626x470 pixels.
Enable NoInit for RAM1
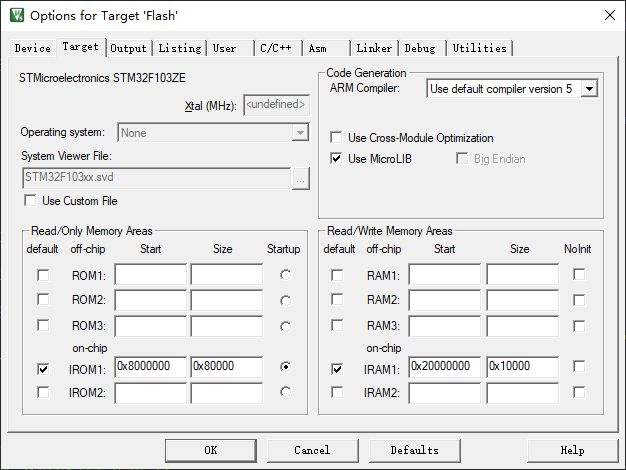tap(579, 274)
